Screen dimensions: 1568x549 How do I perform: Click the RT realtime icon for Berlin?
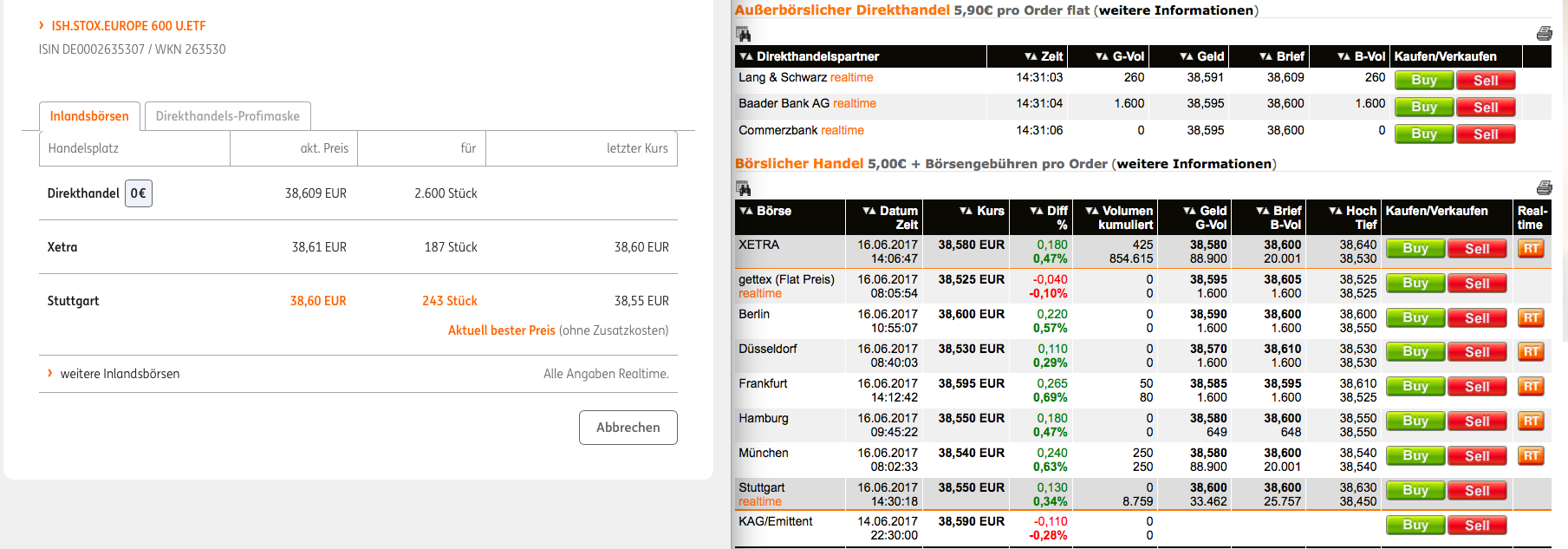point(1531,318)
